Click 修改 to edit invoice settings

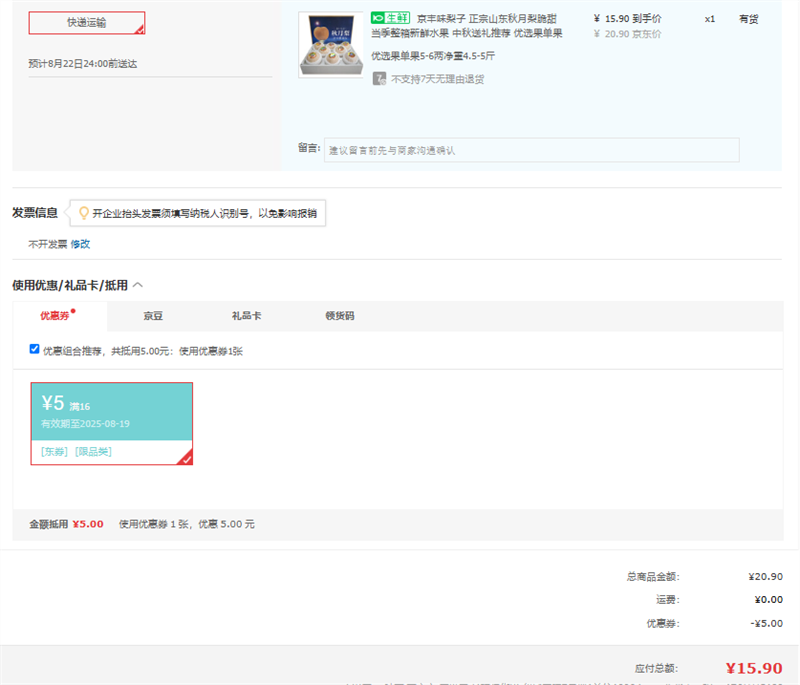(x=80, y=244)
